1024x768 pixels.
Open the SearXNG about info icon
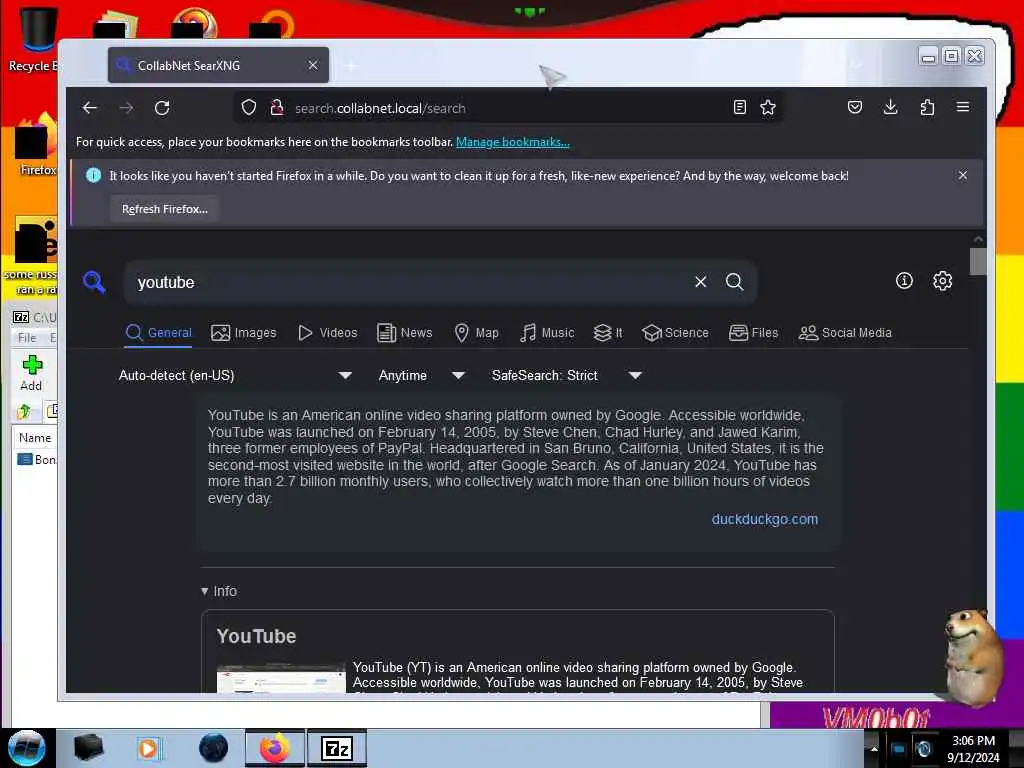click(904, 281)
